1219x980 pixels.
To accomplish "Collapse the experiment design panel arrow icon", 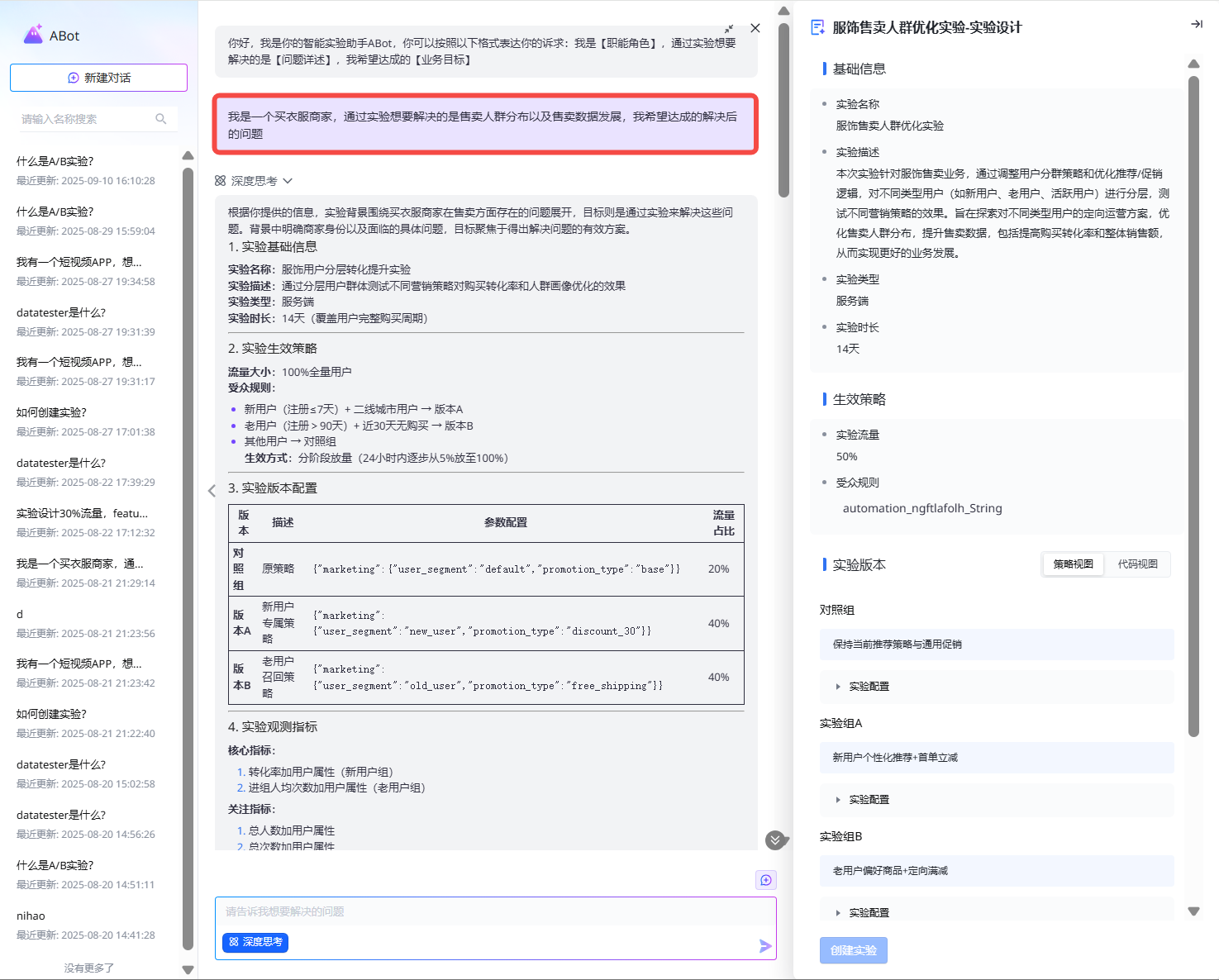I will pyautogui.click(x=1196, y=24).
